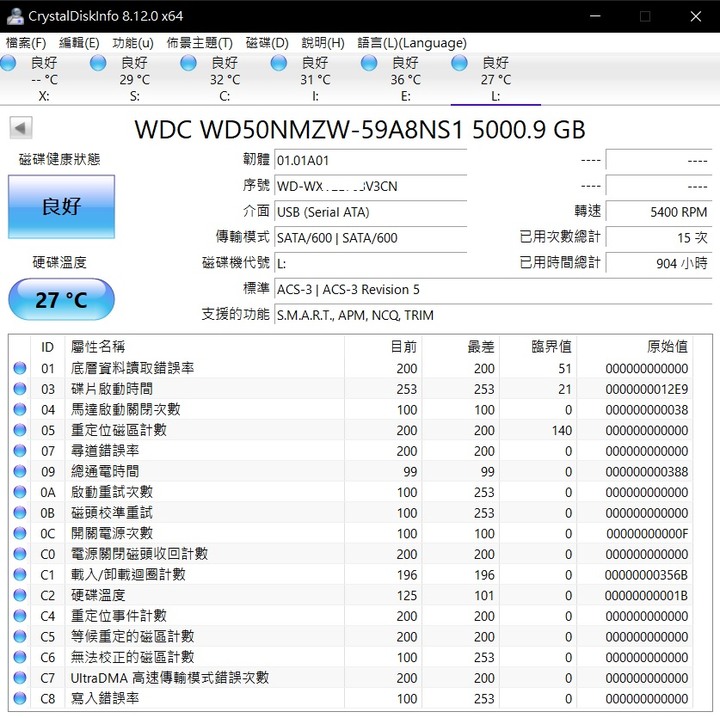This screenshot has height=718, width=720.
Task: Click status orb for attribute C1 row
Action: (20, 575)
